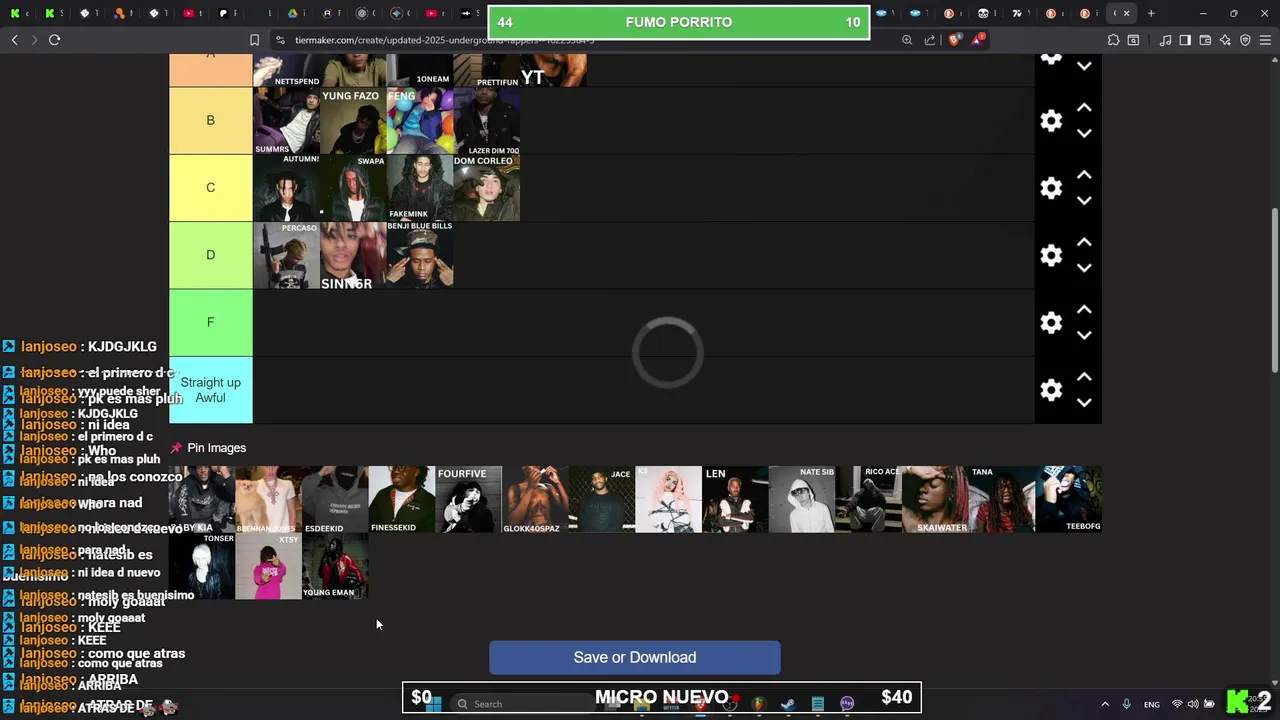Select FAKEMINK image in C tier
1280x720 pixels.
(x=420, y=188)
